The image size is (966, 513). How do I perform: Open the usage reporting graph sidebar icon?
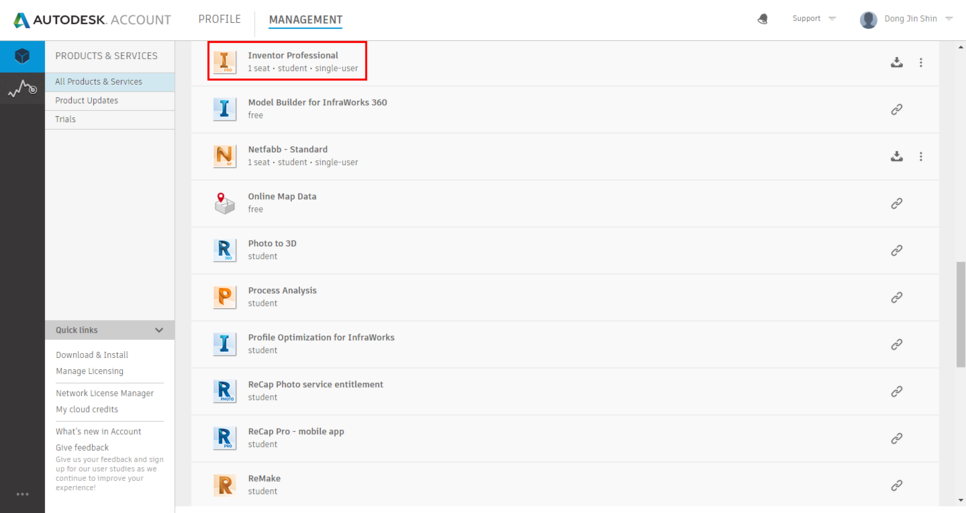coord(22,88)
